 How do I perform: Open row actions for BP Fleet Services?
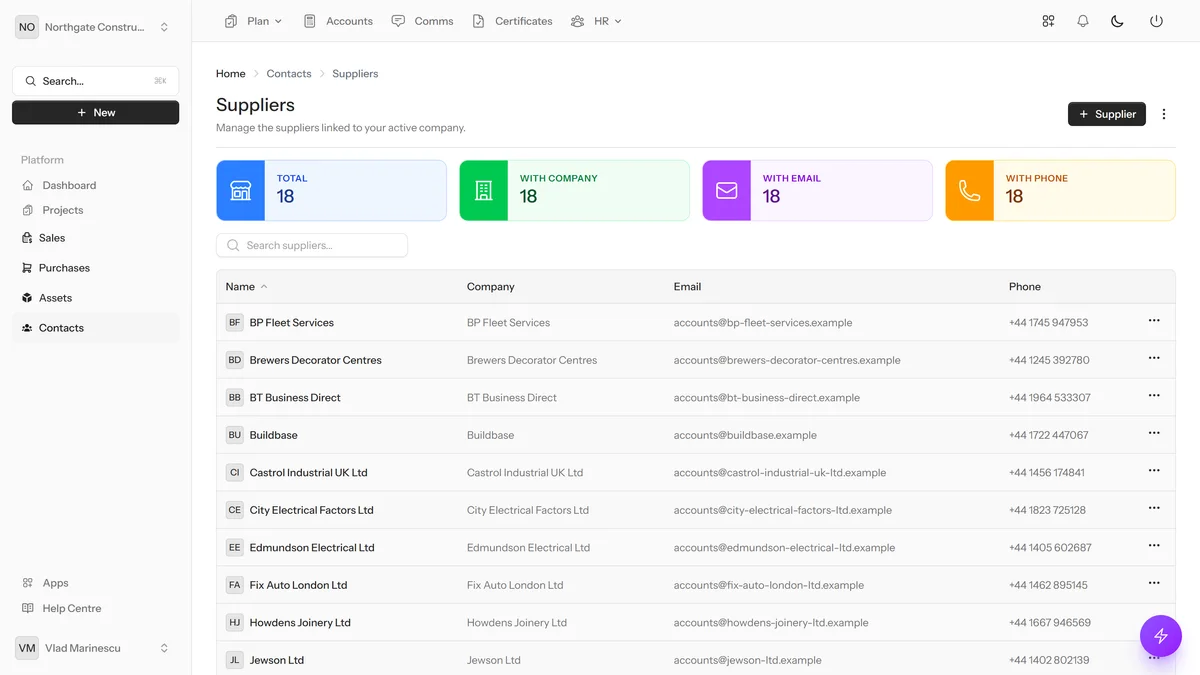(x=1154, y=321)
